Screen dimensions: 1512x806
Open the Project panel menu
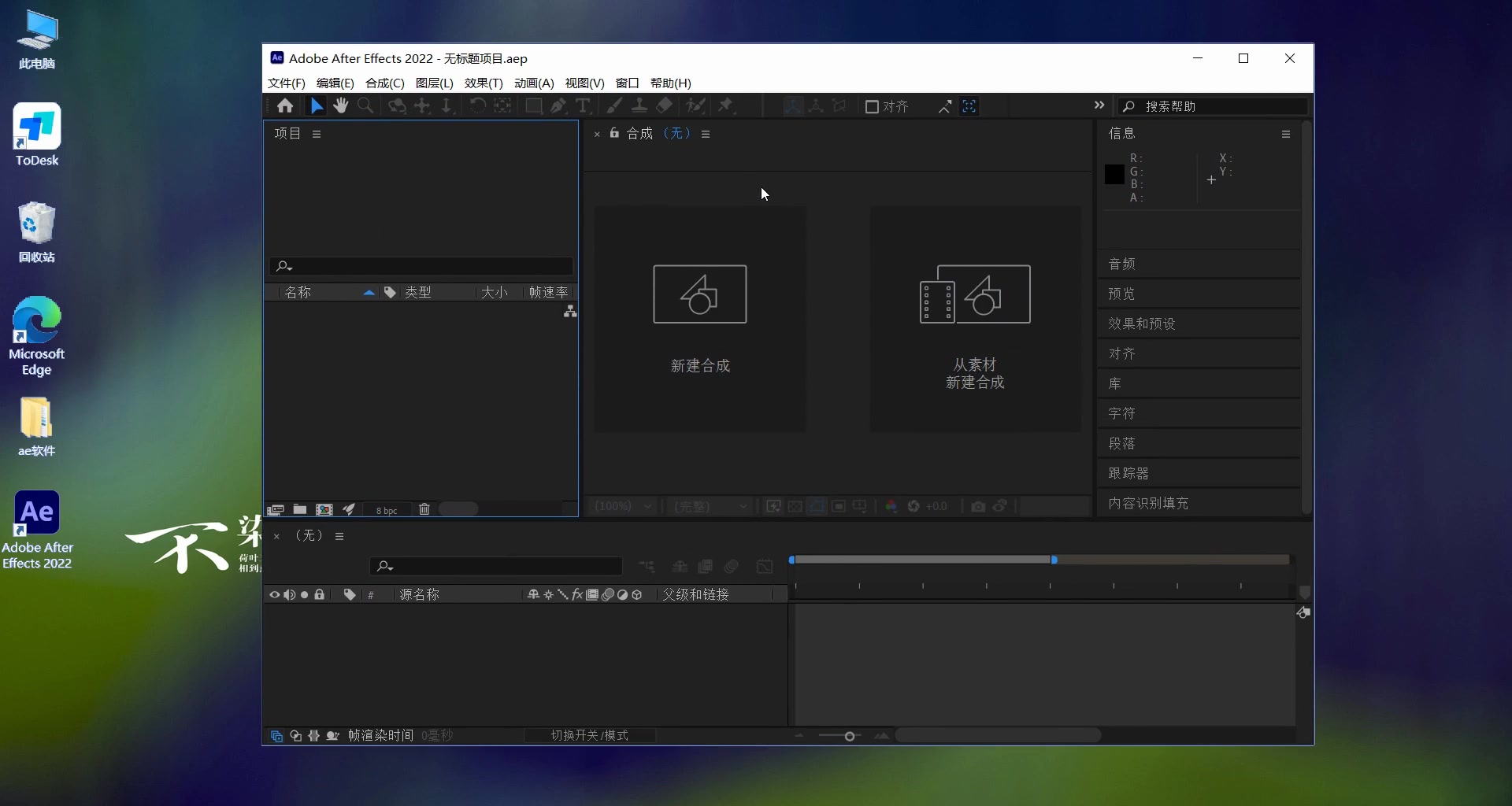pyautogui.click(x=317, y=134)
